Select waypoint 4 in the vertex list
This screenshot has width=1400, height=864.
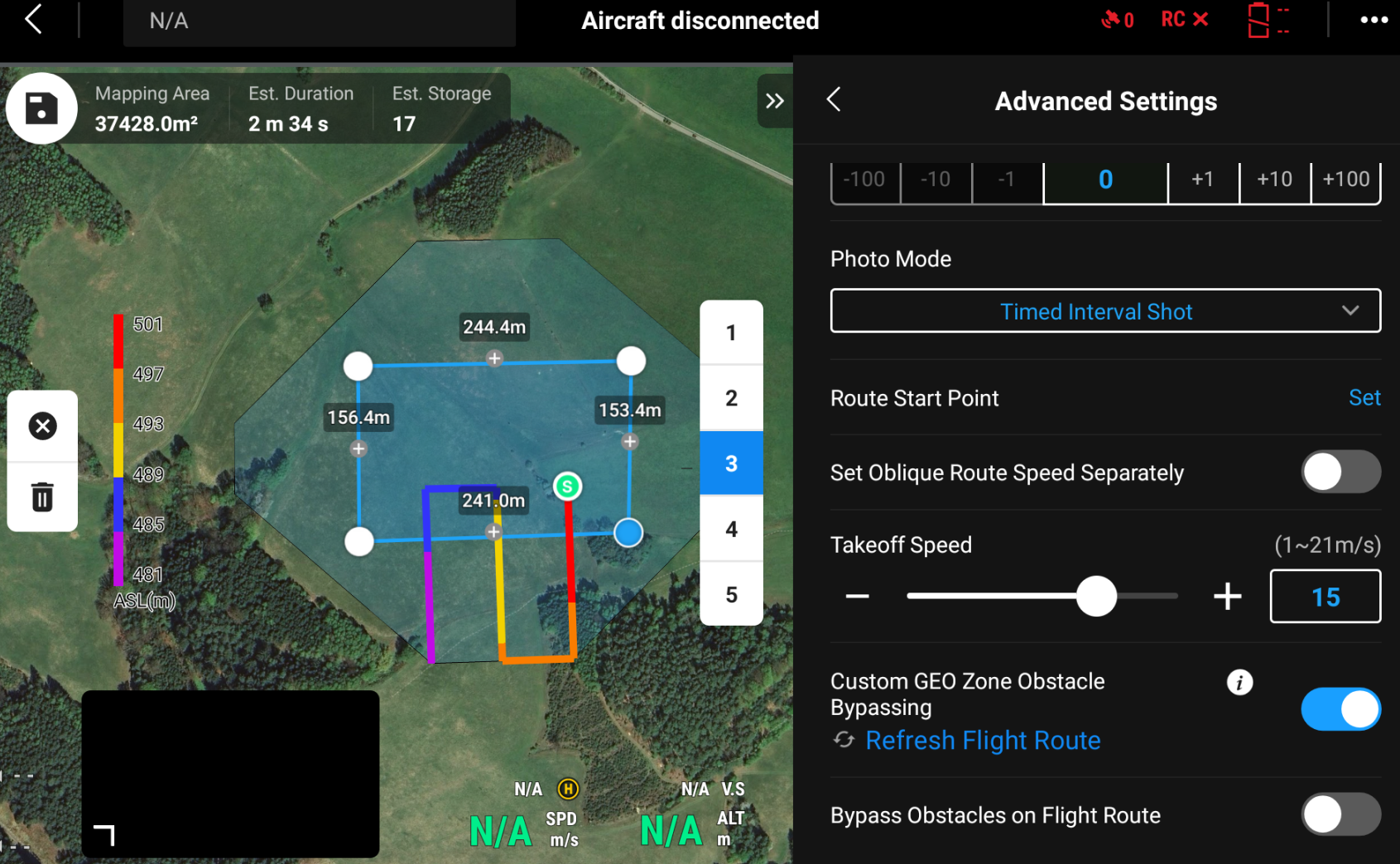[x=731, y=529]
